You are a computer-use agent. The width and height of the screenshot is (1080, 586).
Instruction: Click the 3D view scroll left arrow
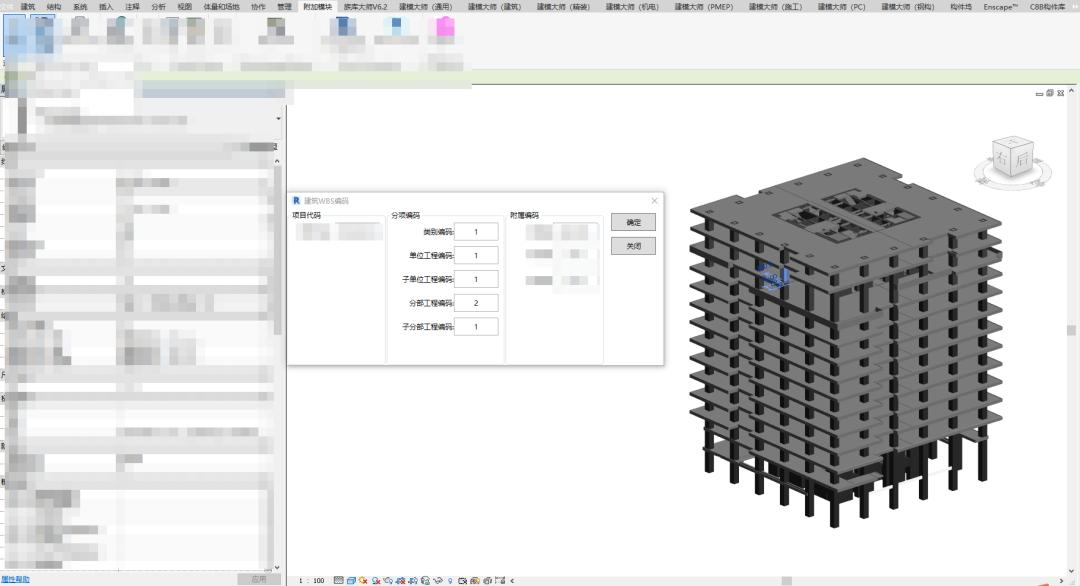(512, 580)
